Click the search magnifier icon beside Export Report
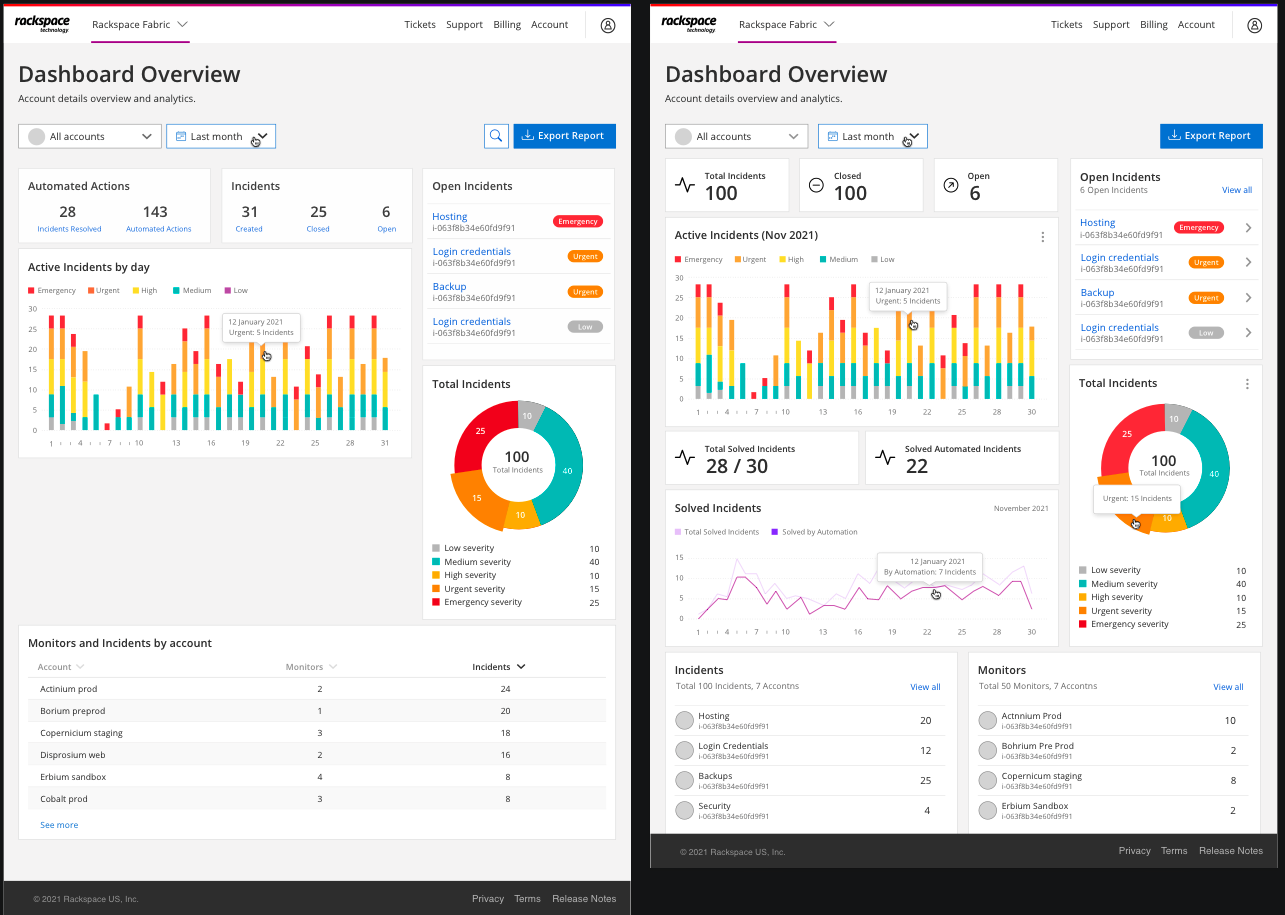The image size is (1285, 915). [496, 136]
